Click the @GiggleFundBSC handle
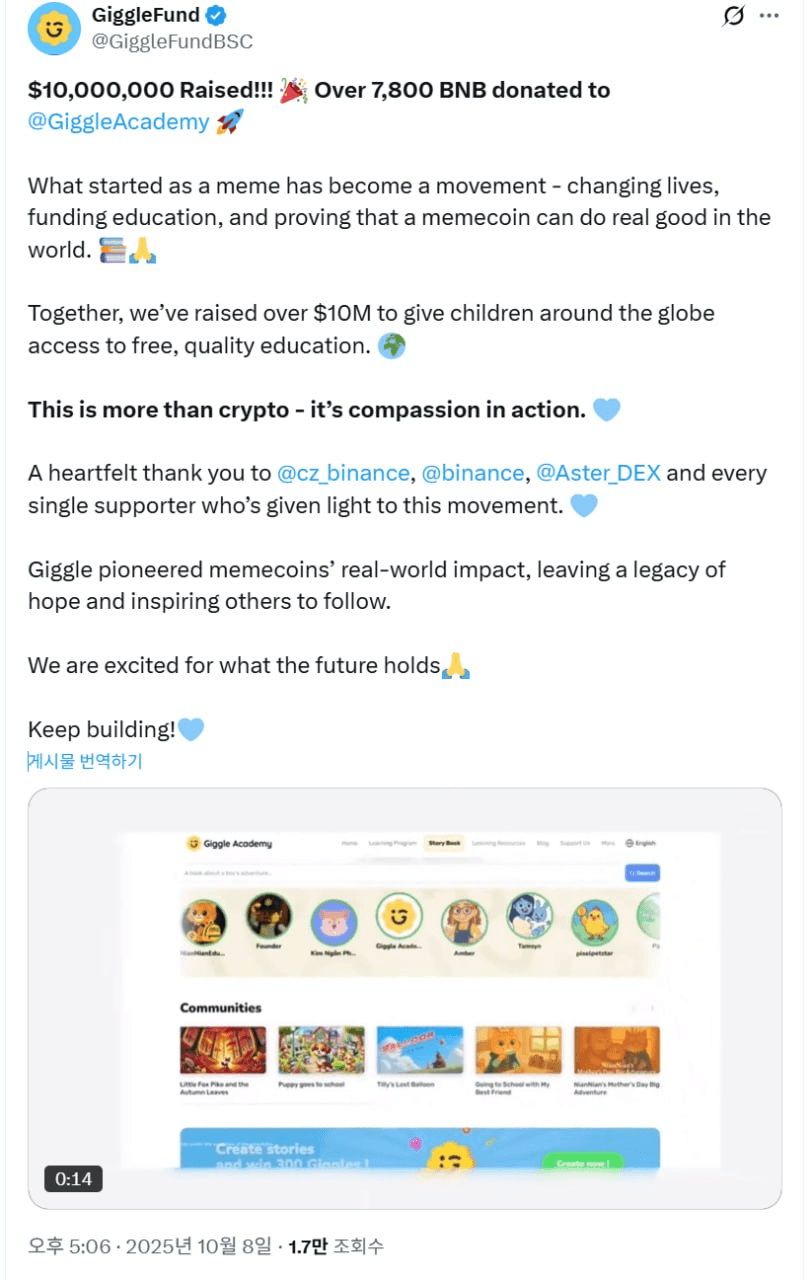This screenshot has width=811, height=1280. (172, 41)
